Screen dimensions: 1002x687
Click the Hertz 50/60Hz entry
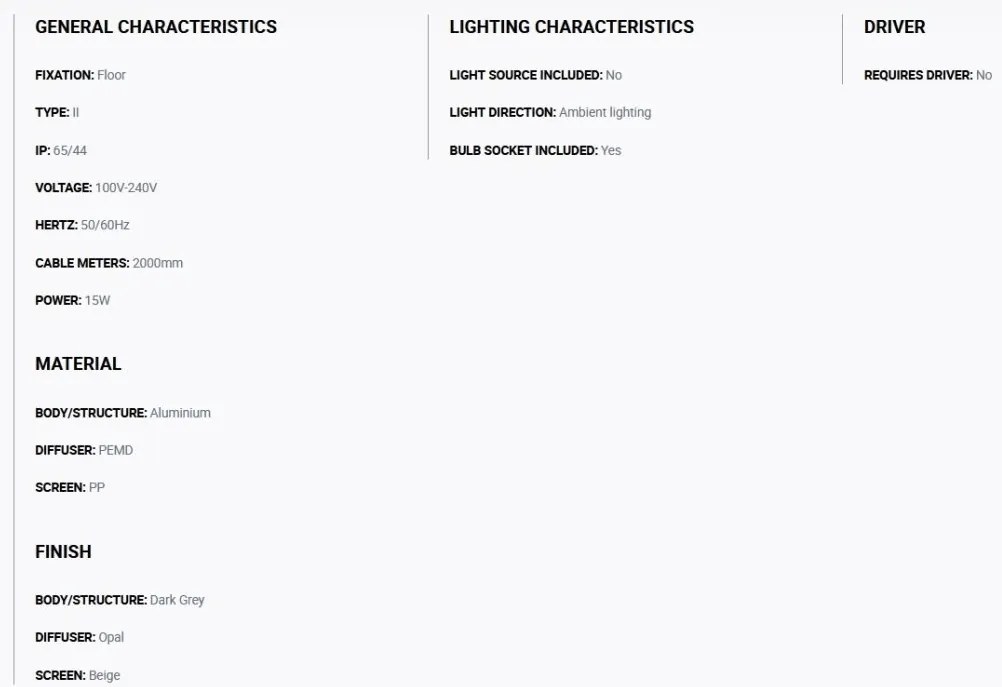(82, 225)
